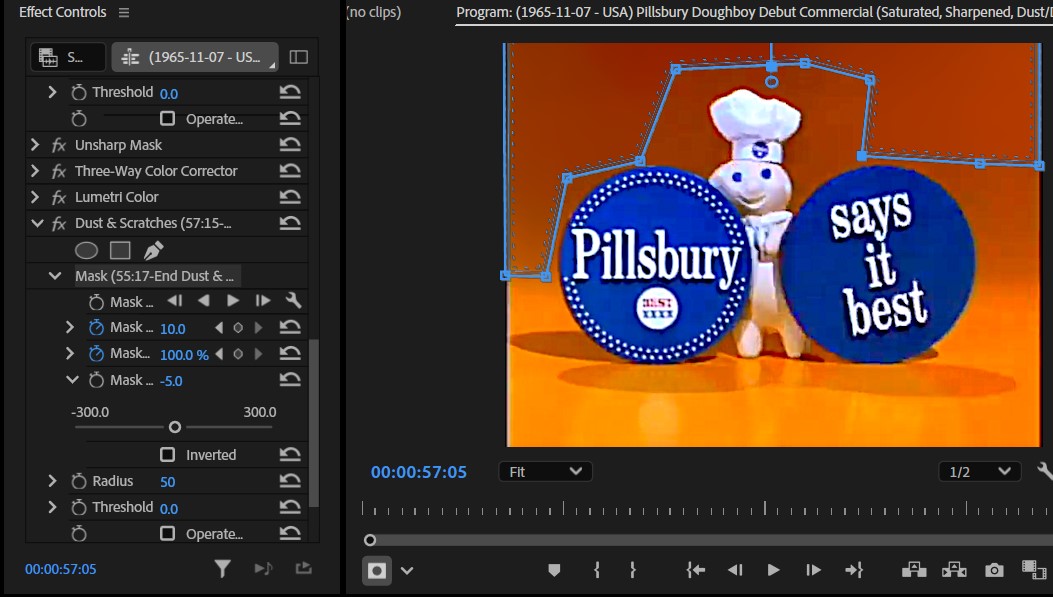Viewport: 1053px width, 597px height.
Task: Click the Extract button
Action: 954,569
